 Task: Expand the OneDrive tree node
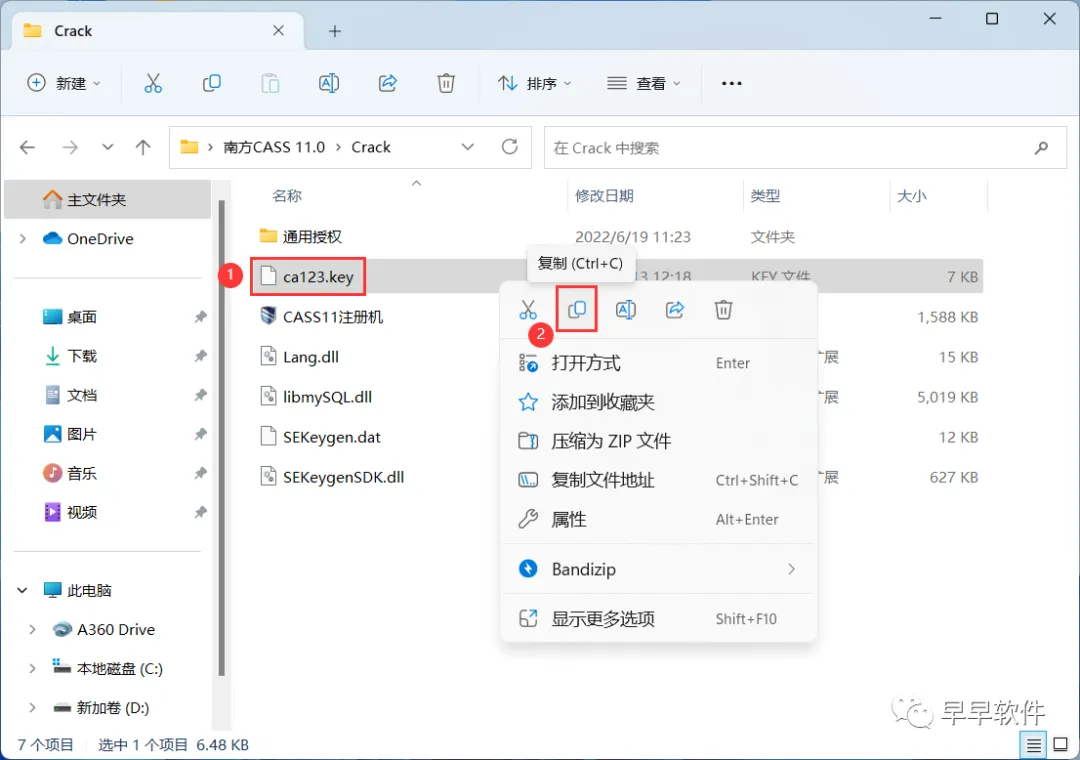tap(23, 238)
